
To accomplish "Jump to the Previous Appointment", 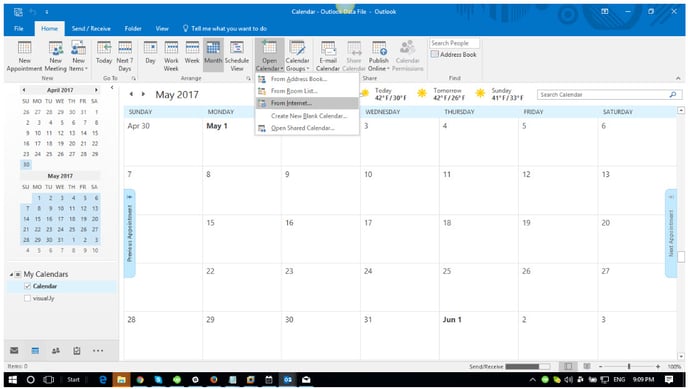I will click(x=129, y=233).
